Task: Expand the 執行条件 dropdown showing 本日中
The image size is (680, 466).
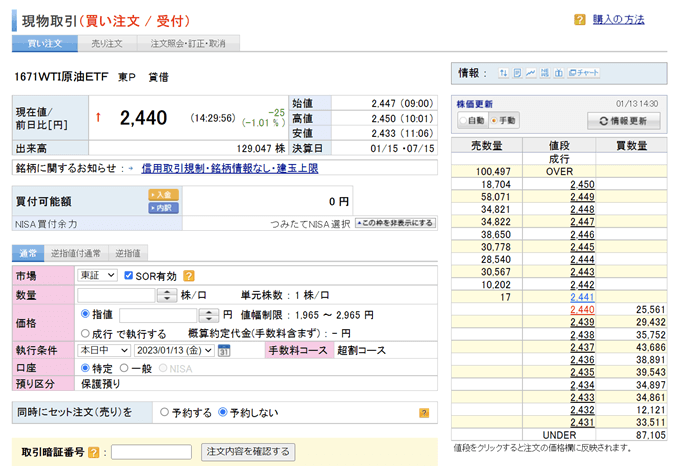Action: click(103, 351)
